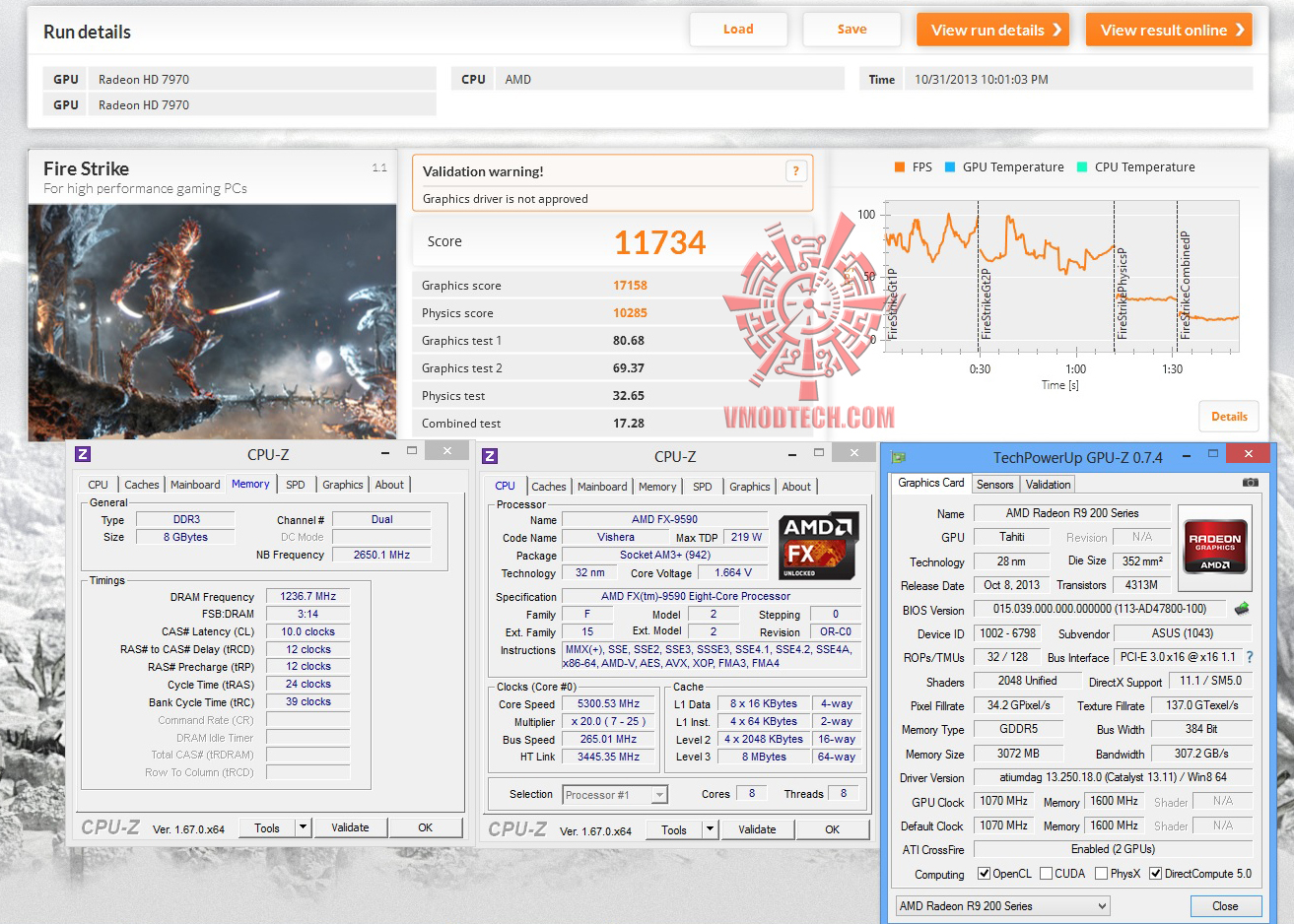Click the orange FPS legend swatch
The image size is (1294, 924).
(899, 167)
